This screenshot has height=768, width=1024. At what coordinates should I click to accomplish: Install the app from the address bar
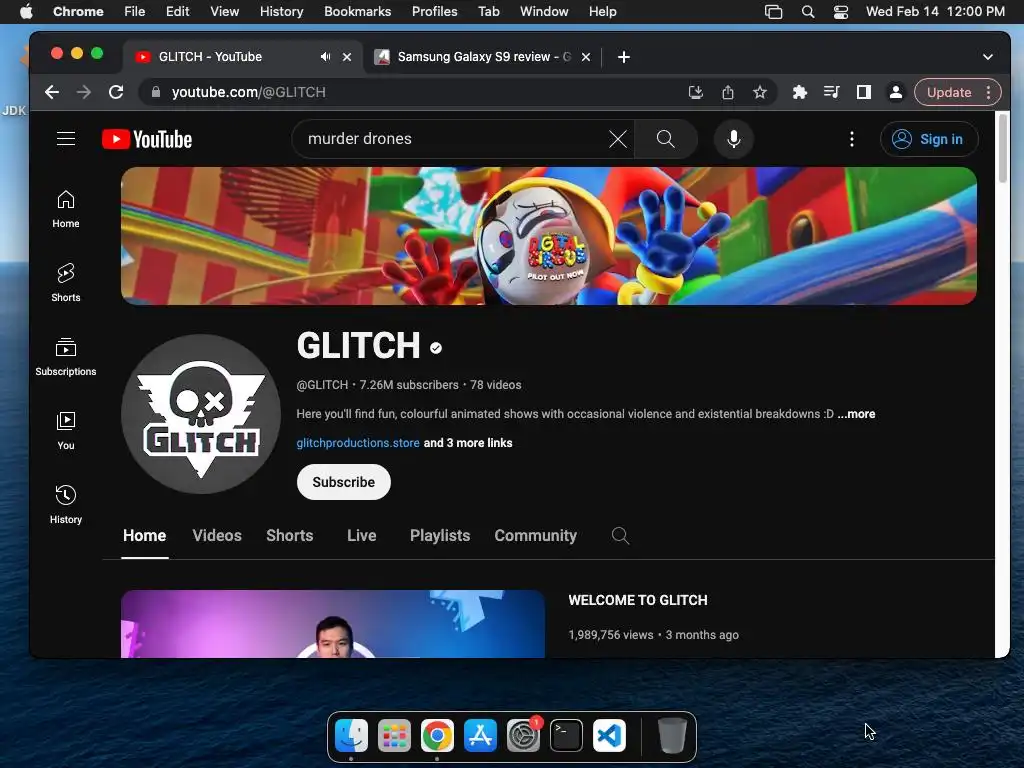[x=696, y=93]
